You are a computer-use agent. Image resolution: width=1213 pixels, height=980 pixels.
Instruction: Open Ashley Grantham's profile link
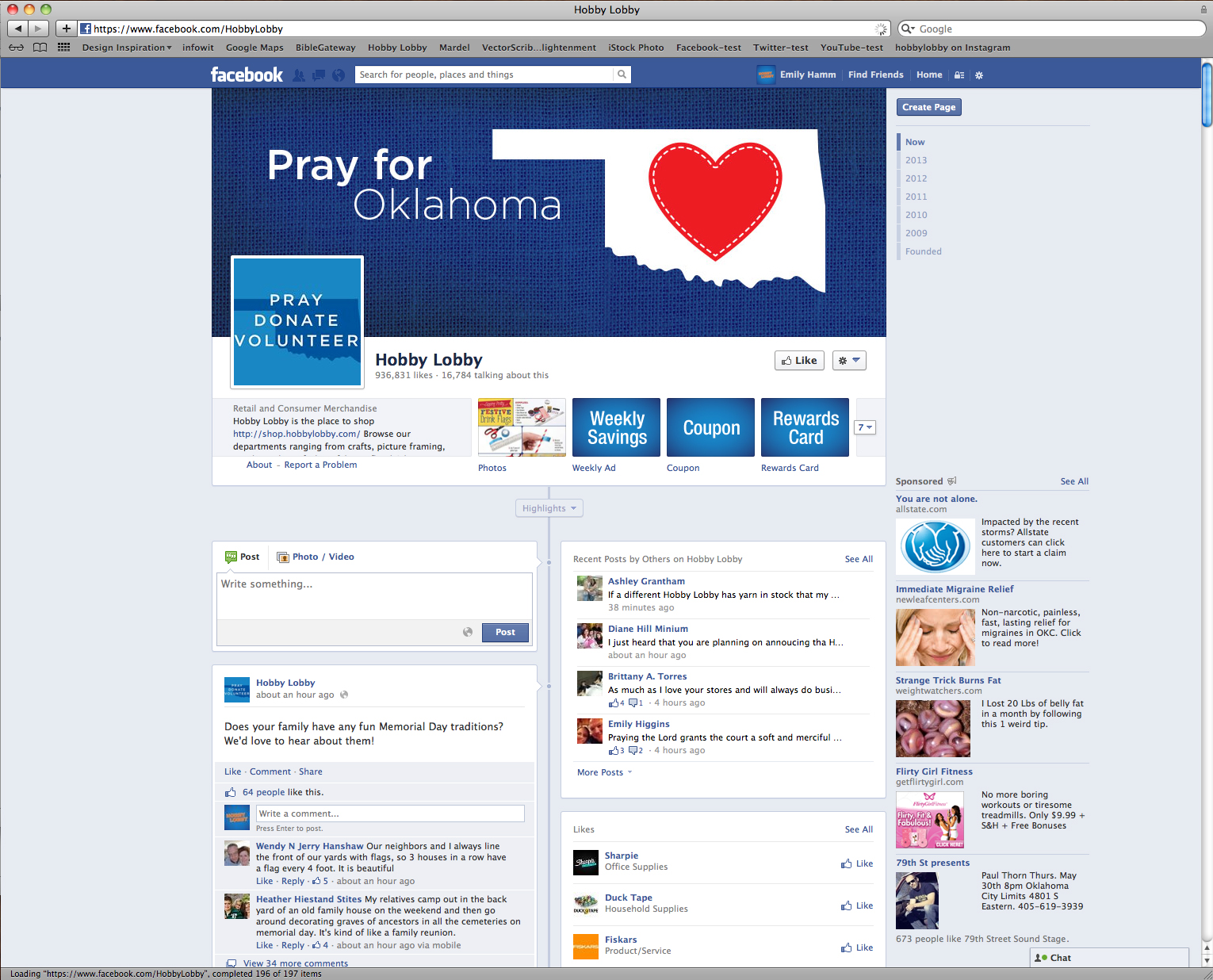tap(646, 581)
